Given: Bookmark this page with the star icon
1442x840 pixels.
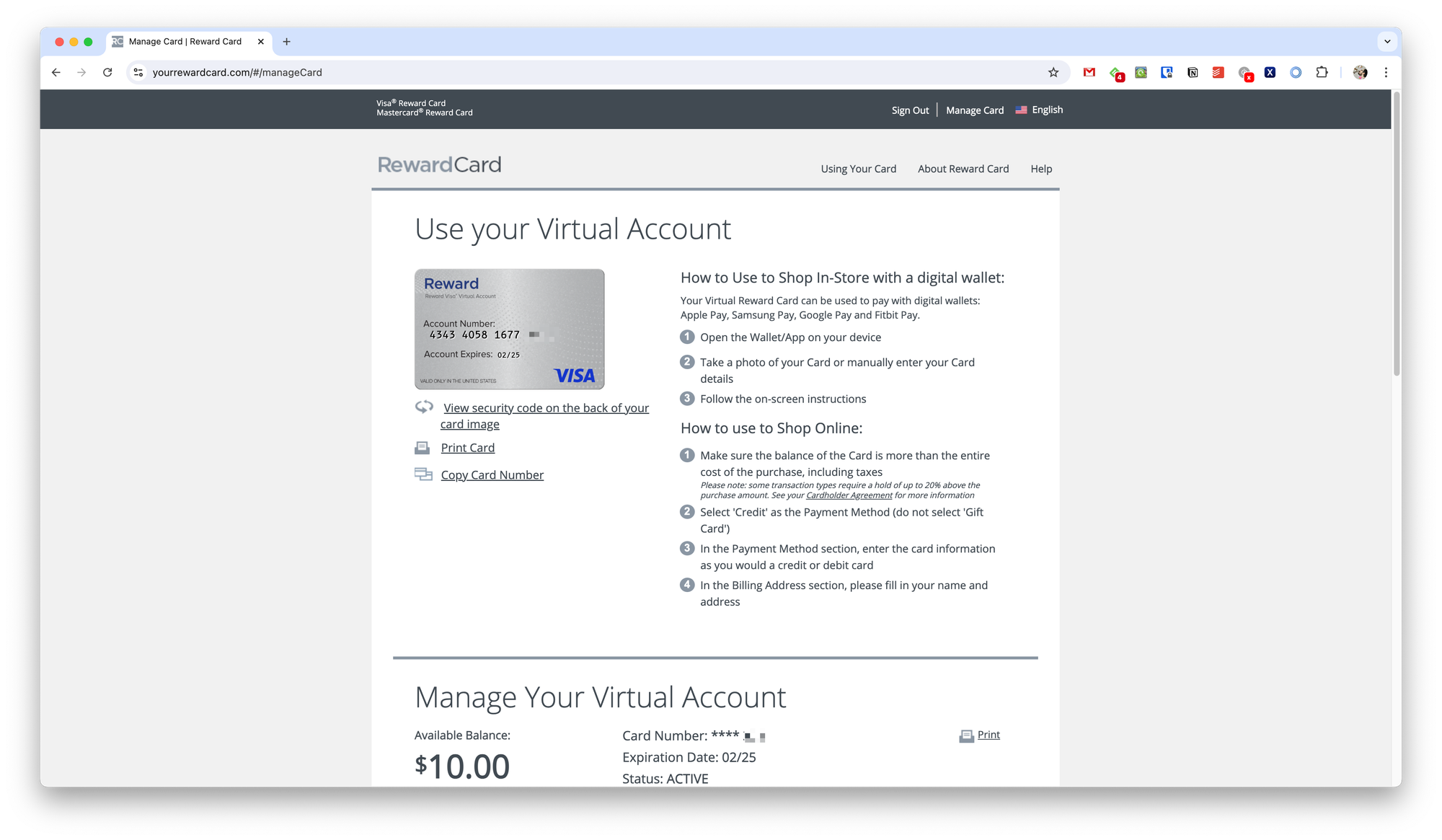Looking at the screenshot, I should click(x=1053, y=72).
